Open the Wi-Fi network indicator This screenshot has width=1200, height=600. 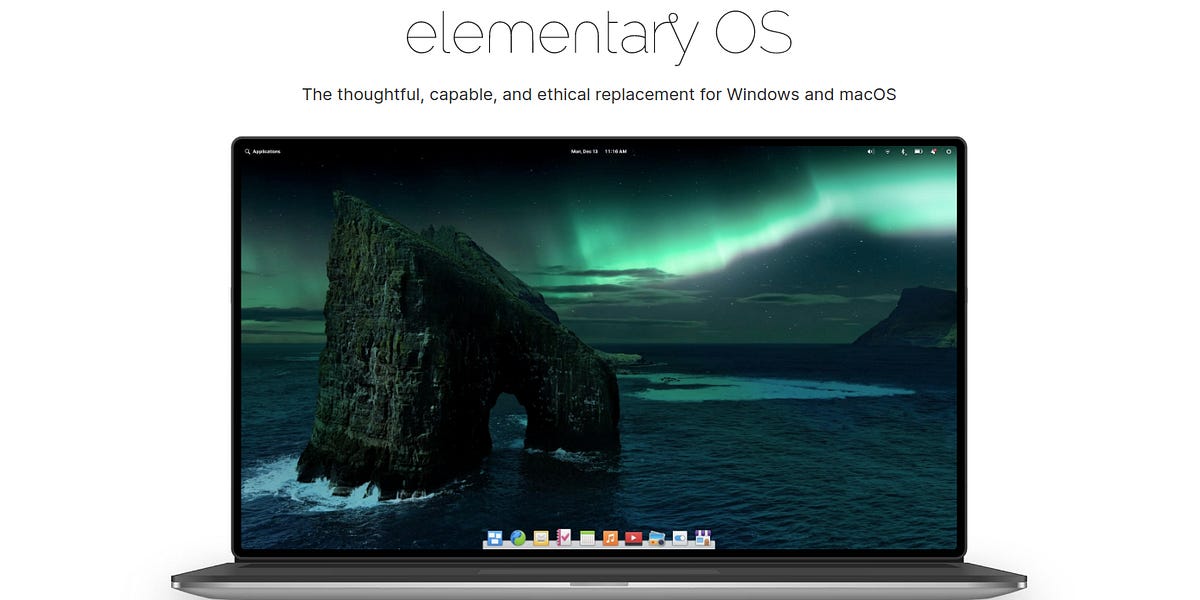[887, 151]
